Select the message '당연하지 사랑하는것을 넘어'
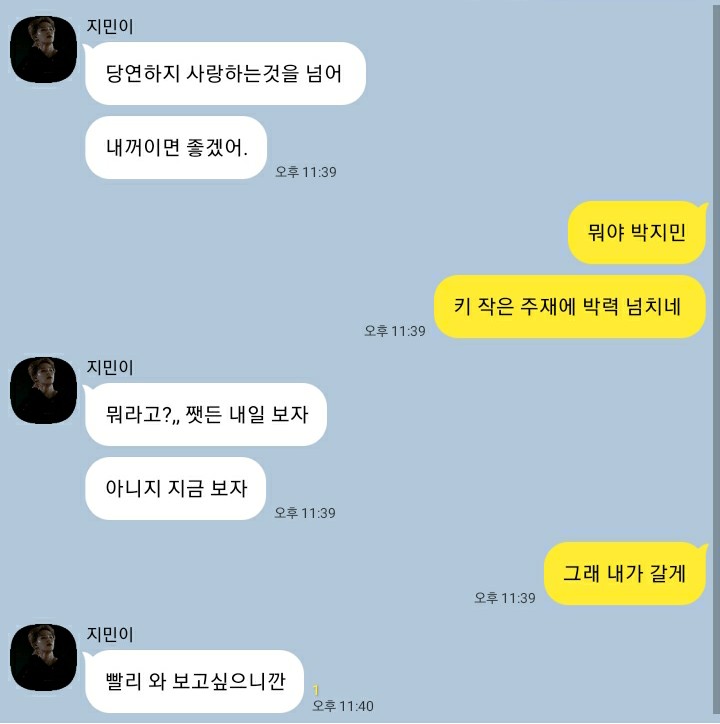 [225, 73]
